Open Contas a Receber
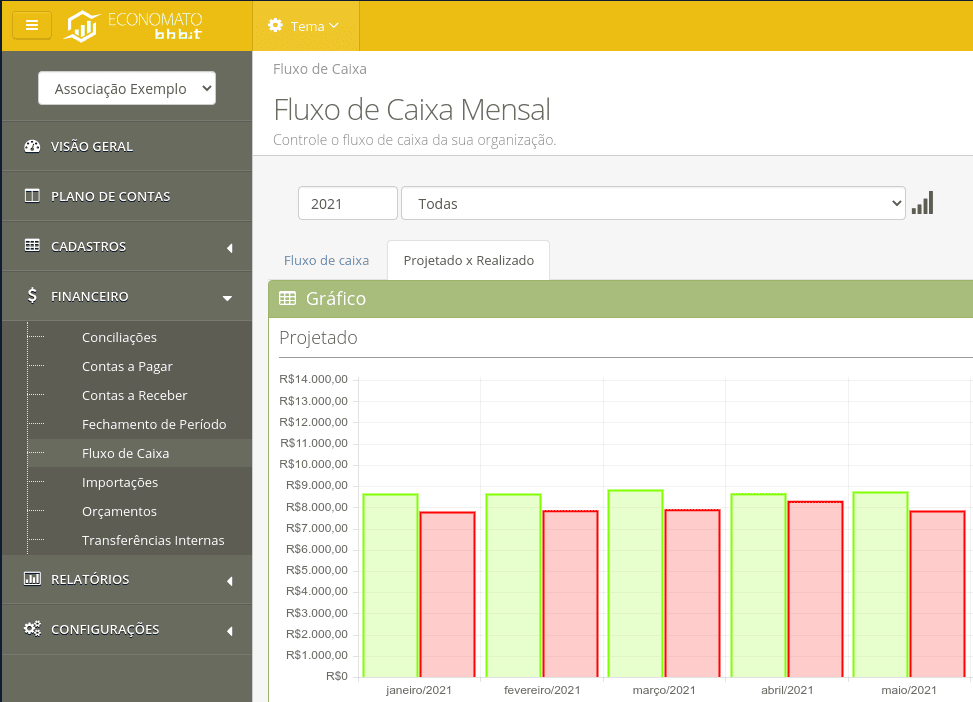 [x=134, y=395]
